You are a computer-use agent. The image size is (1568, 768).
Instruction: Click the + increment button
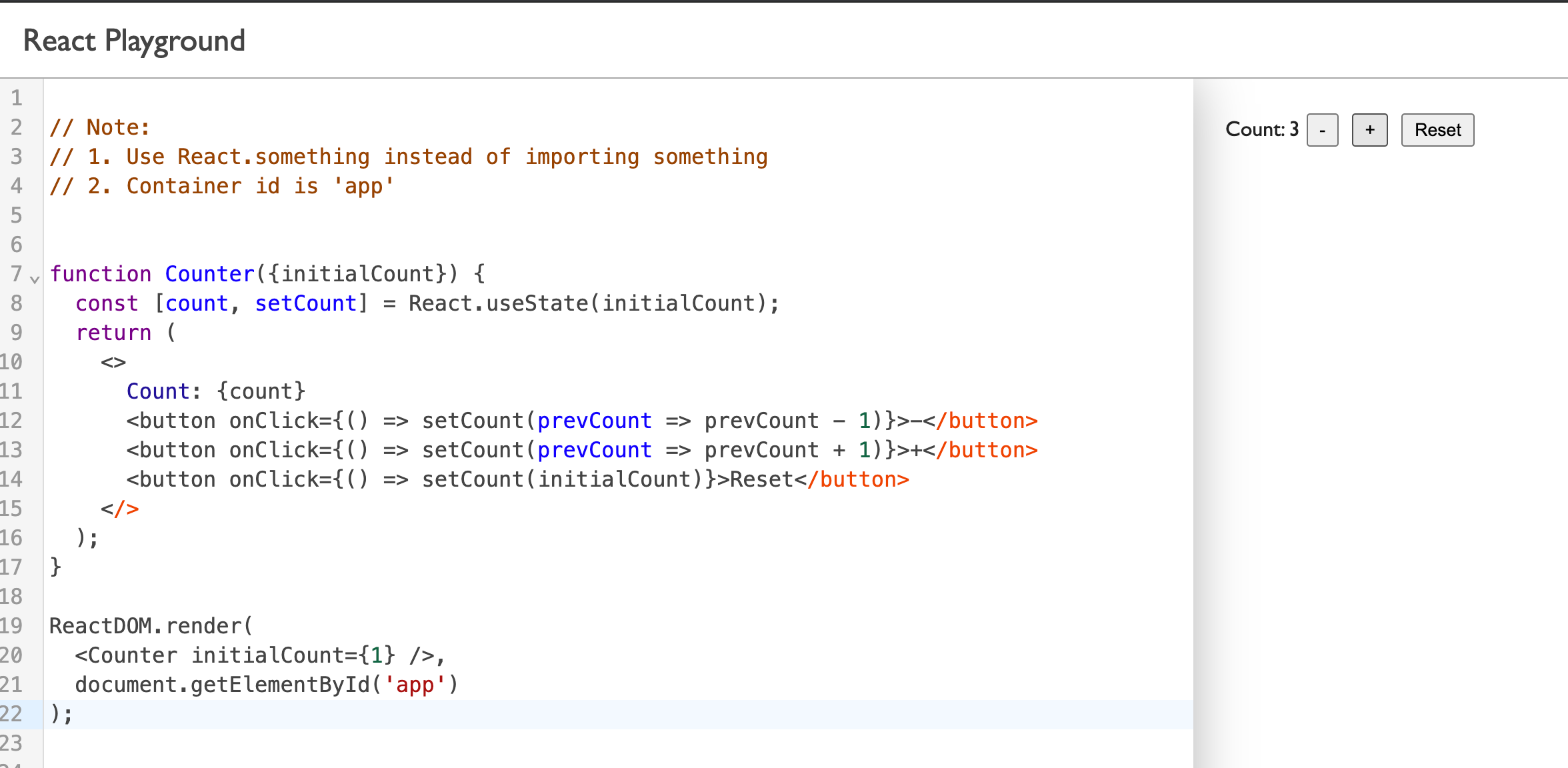[x=1368, y=129]
